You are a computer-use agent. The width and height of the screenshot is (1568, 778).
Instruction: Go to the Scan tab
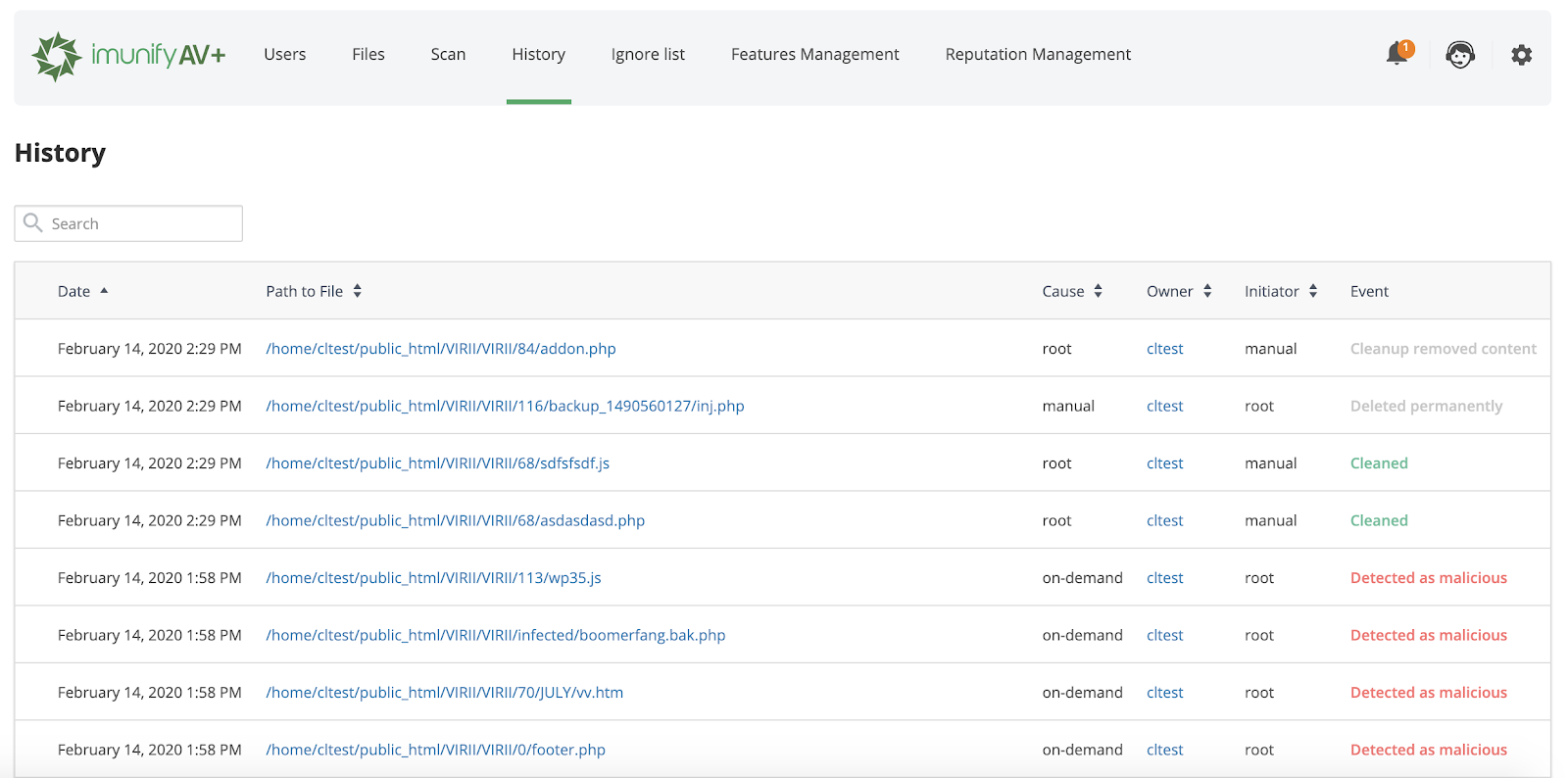(448, 55)
